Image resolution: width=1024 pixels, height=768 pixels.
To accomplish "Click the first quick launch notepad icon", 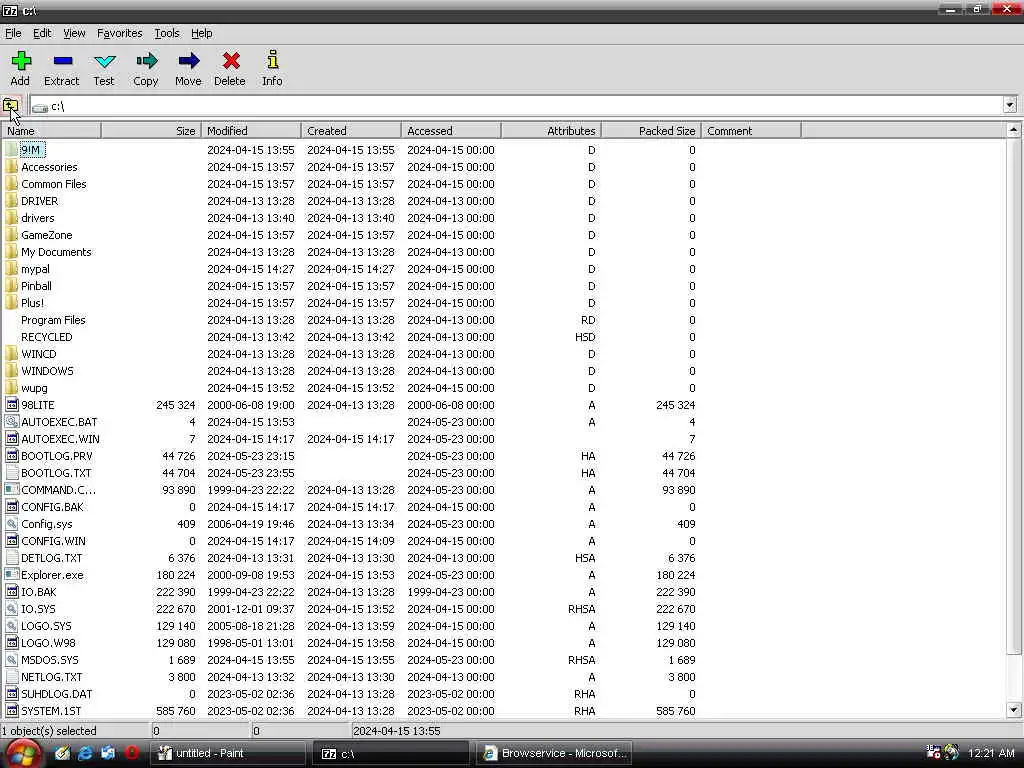I will 62,753.
